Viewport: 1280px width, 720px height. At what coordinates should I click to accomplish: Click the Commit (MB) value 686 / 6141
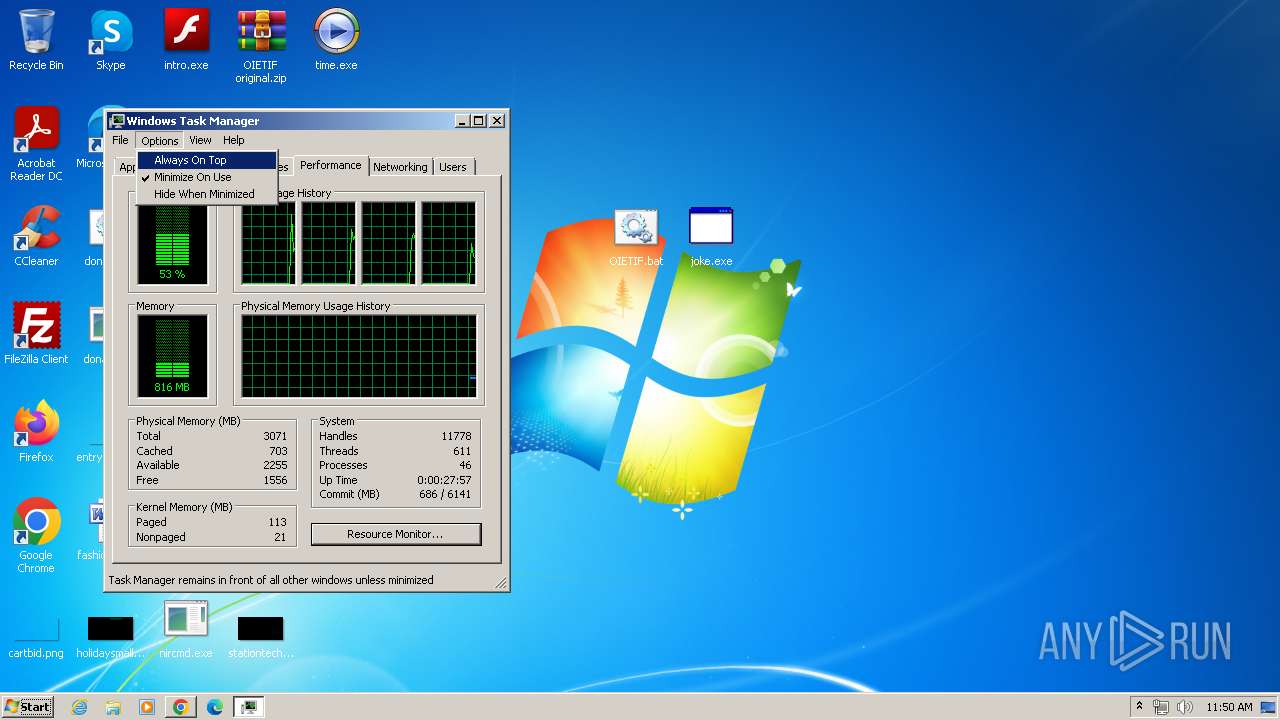point(445,495)
